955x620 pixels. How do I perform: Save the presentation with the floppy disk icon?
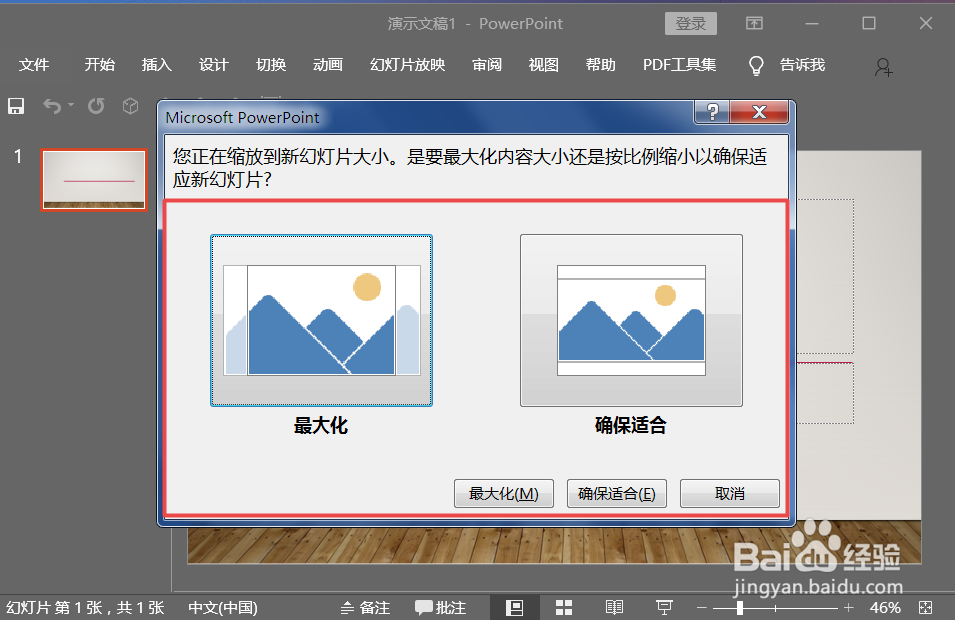click(16, 106)
